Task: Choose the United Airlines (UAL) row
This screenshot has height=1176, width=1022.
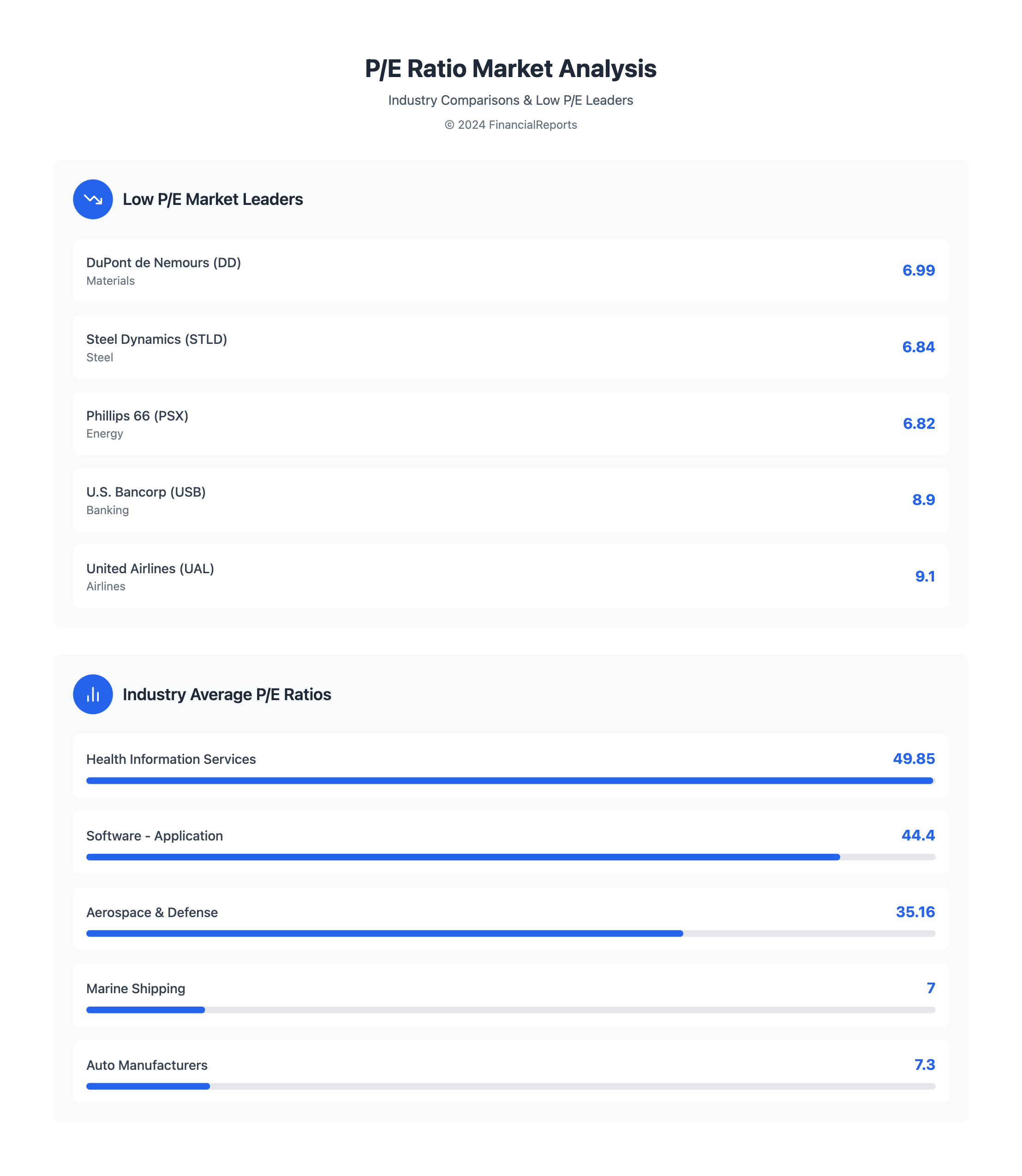Action: pos(510,576)
